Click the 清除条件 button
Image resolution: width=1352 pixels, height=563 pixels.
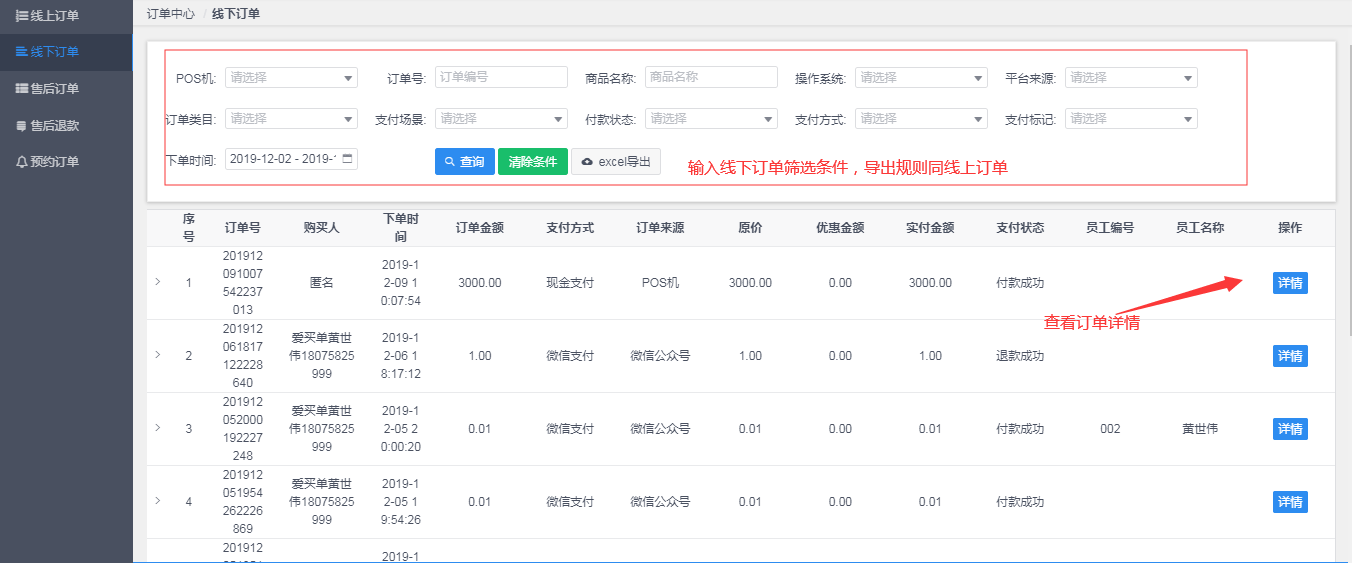(x=533, y=162)
